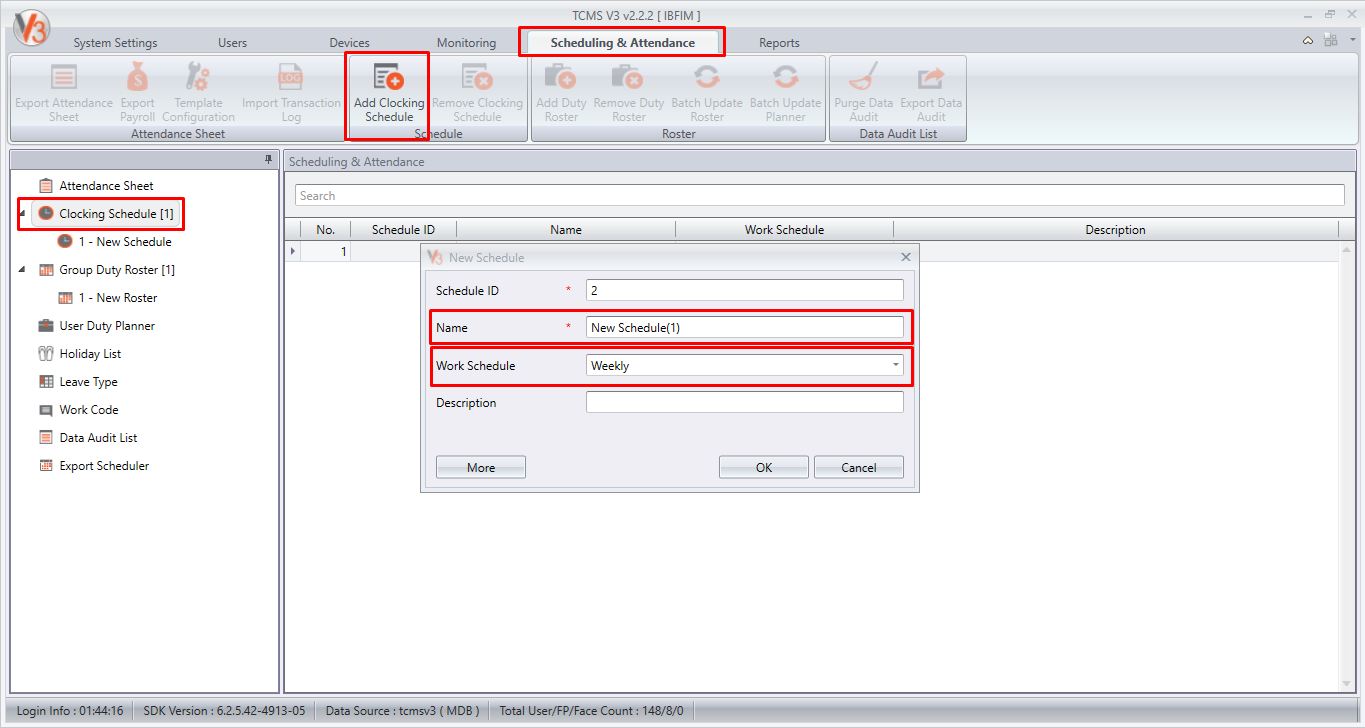The image size is (1365, 728).
Task: Click the table scrollbar down arrow
Action: point(1347,684)
